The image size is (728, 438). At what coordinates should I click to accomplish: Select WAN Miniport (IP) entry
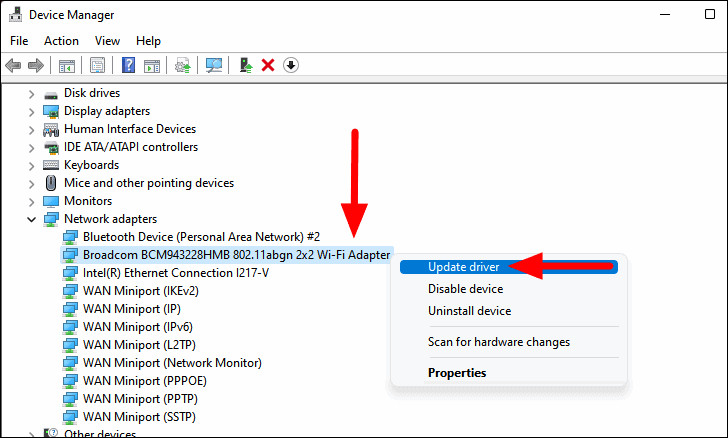(131, 309)
